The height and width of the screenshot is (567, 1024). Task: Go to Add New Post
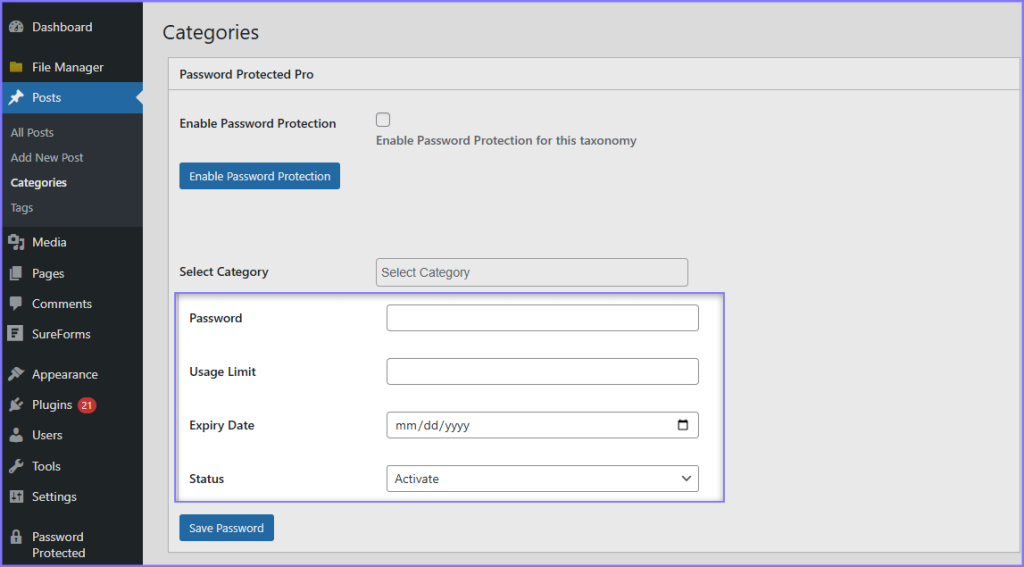tap(47, 158)
